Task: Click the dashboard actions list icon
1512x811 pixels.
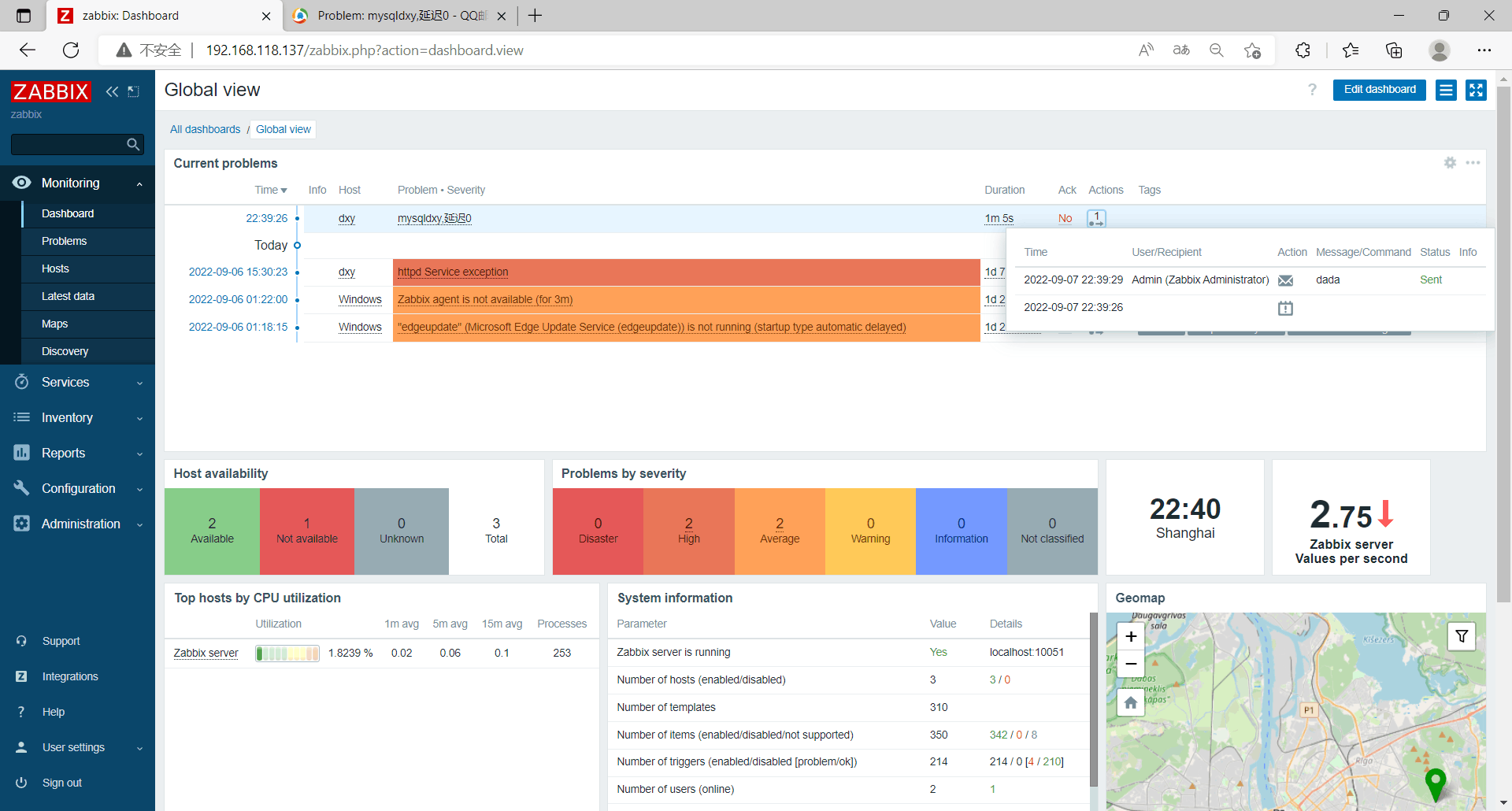Action: click(x=1446, y=90)
